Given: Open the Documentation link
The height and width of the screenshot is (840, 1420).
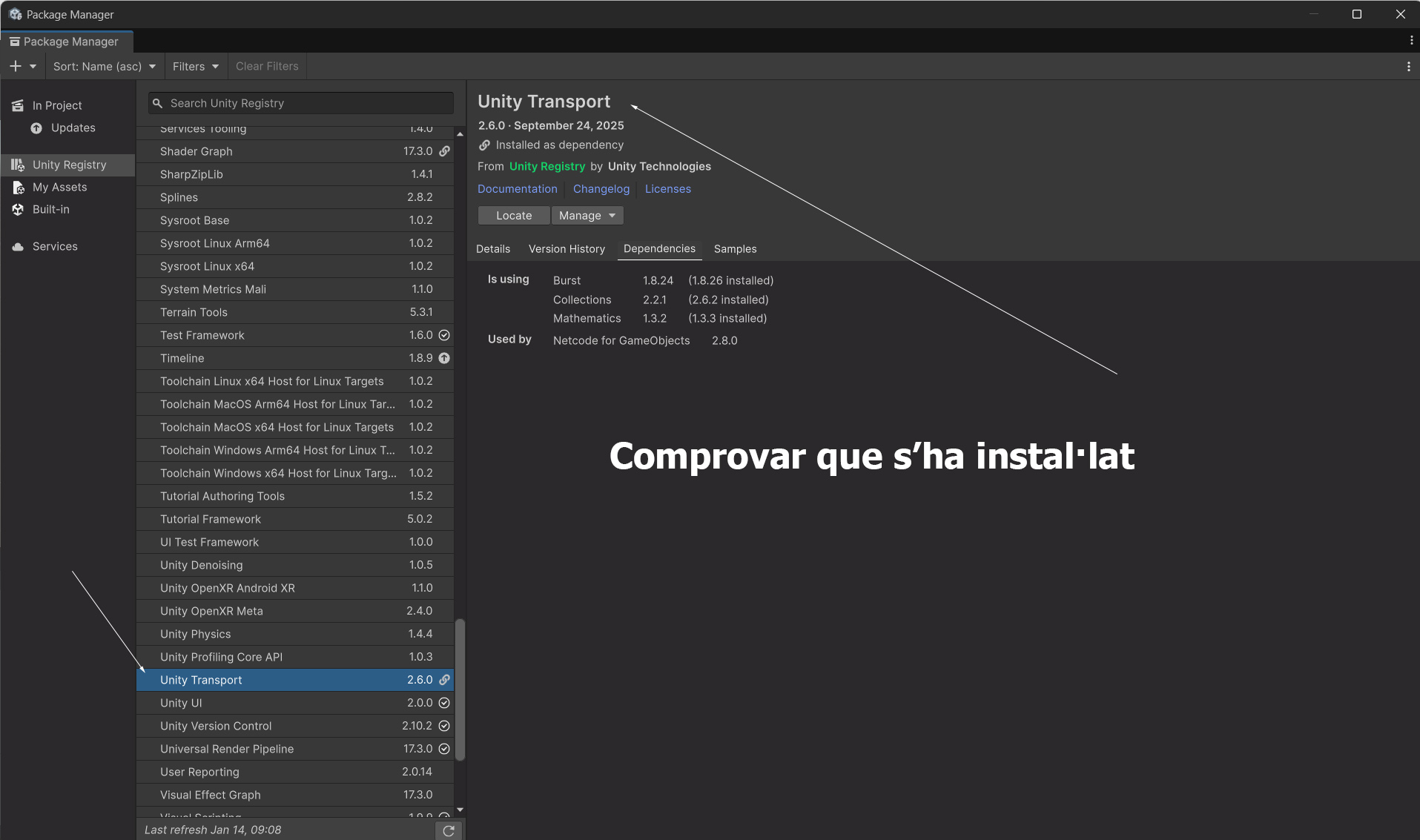Looking at the screenshot, I should click(x=517, y=188).
